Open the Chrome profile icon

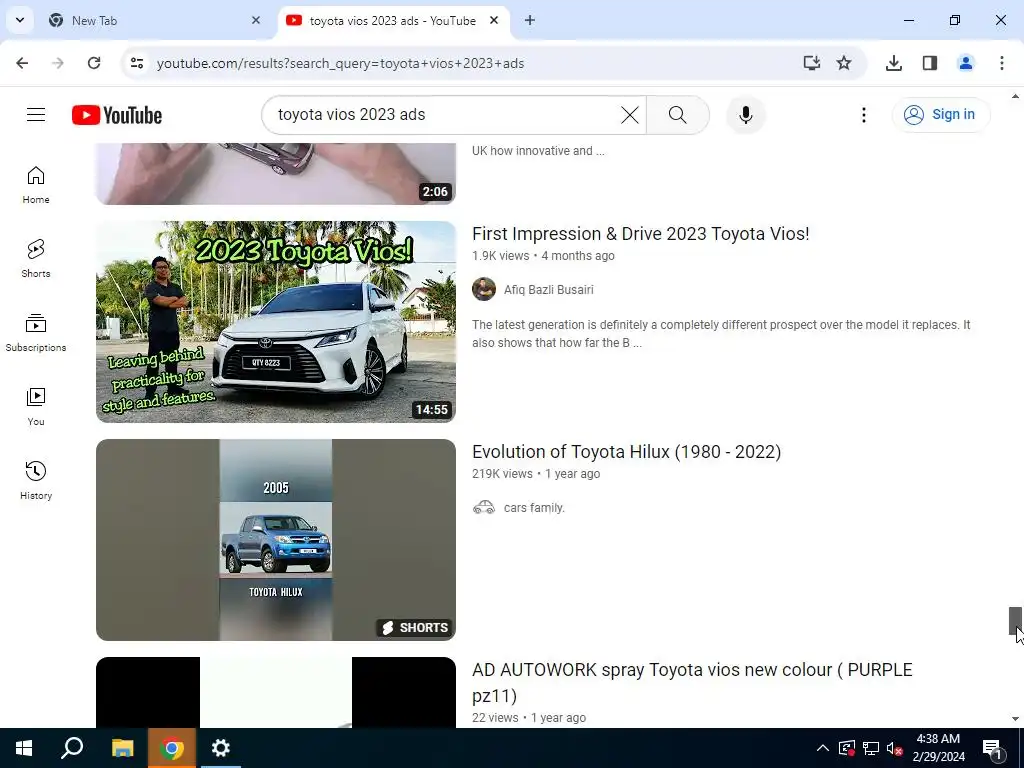965,63
